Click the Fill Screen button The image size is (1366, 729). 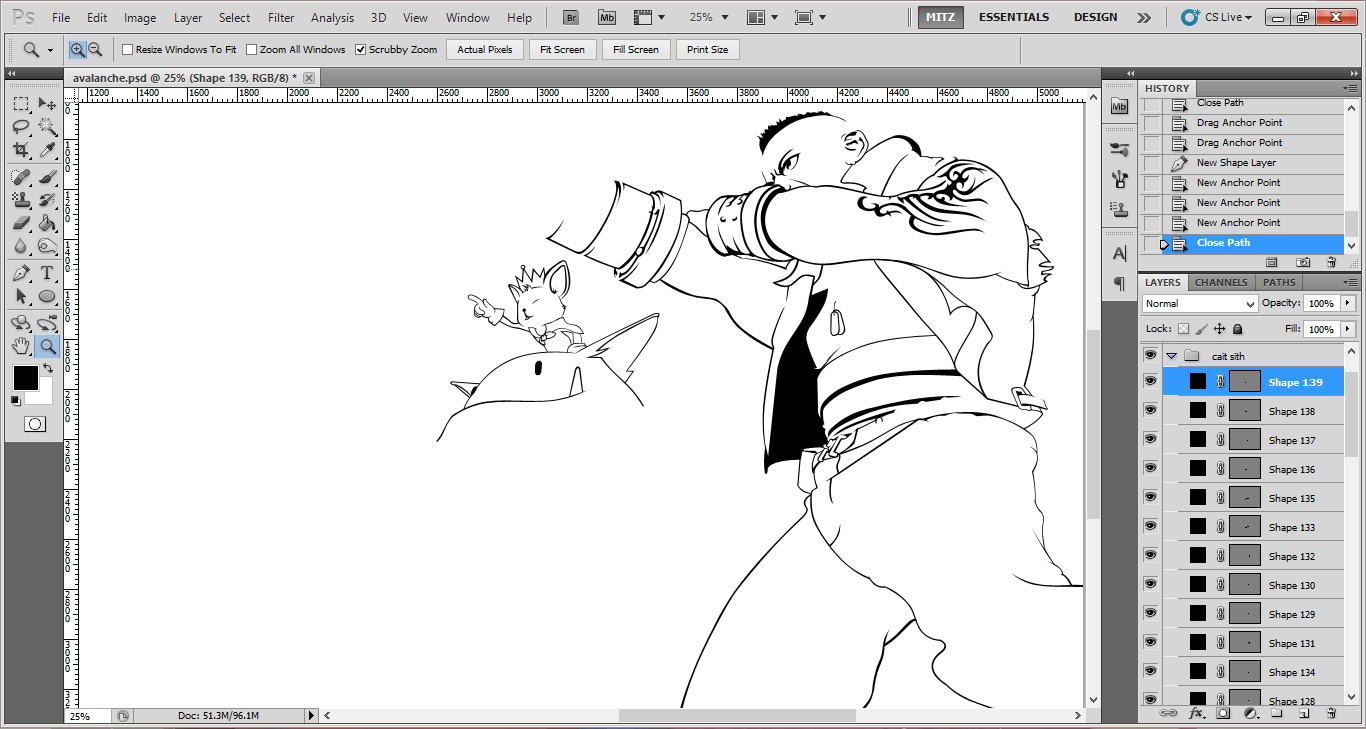636,49
